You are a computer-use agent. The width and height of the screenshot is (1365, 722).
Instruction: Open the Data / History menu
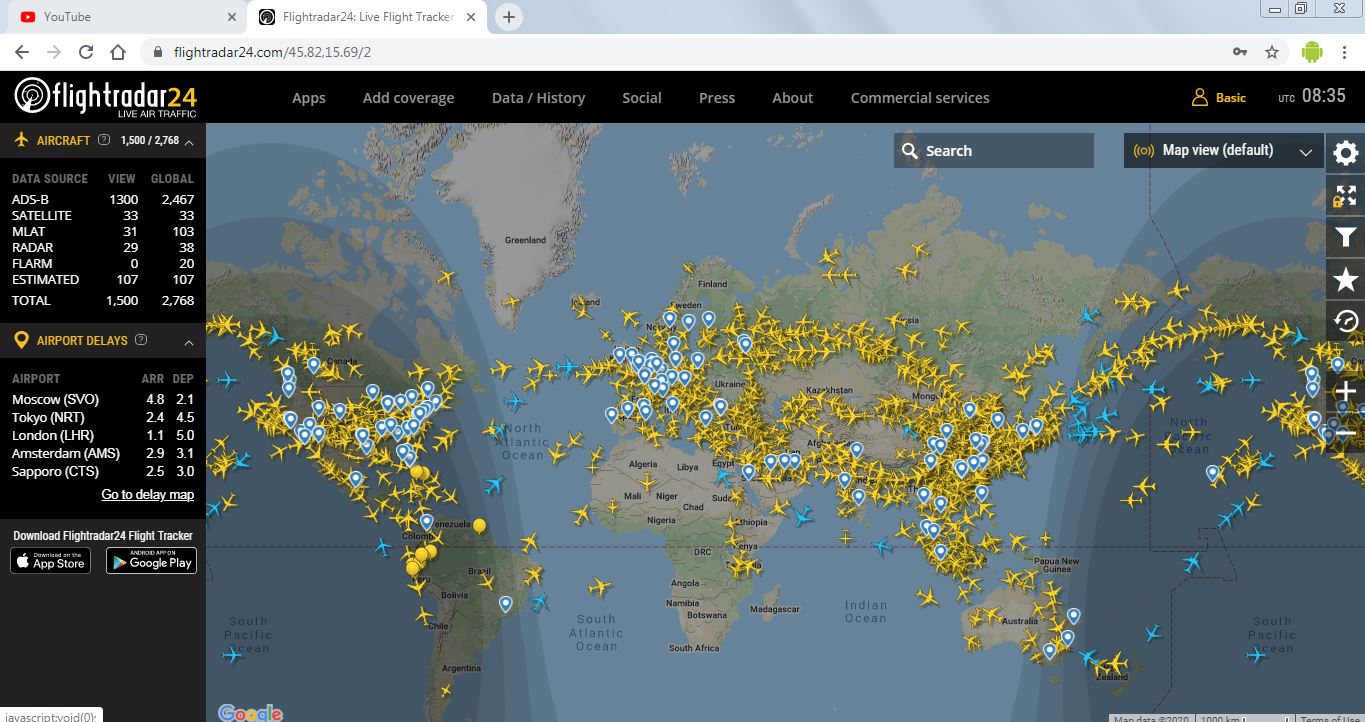tap(538, 98)
